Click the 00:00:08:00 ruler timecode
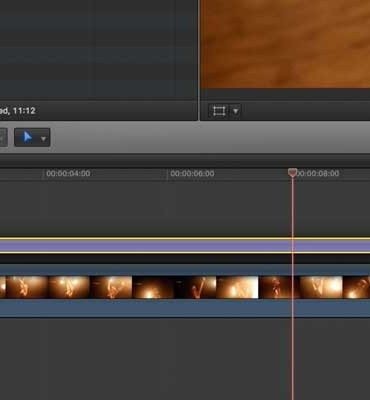The width and height of the screenshot is (370, 400). [318, 173]
